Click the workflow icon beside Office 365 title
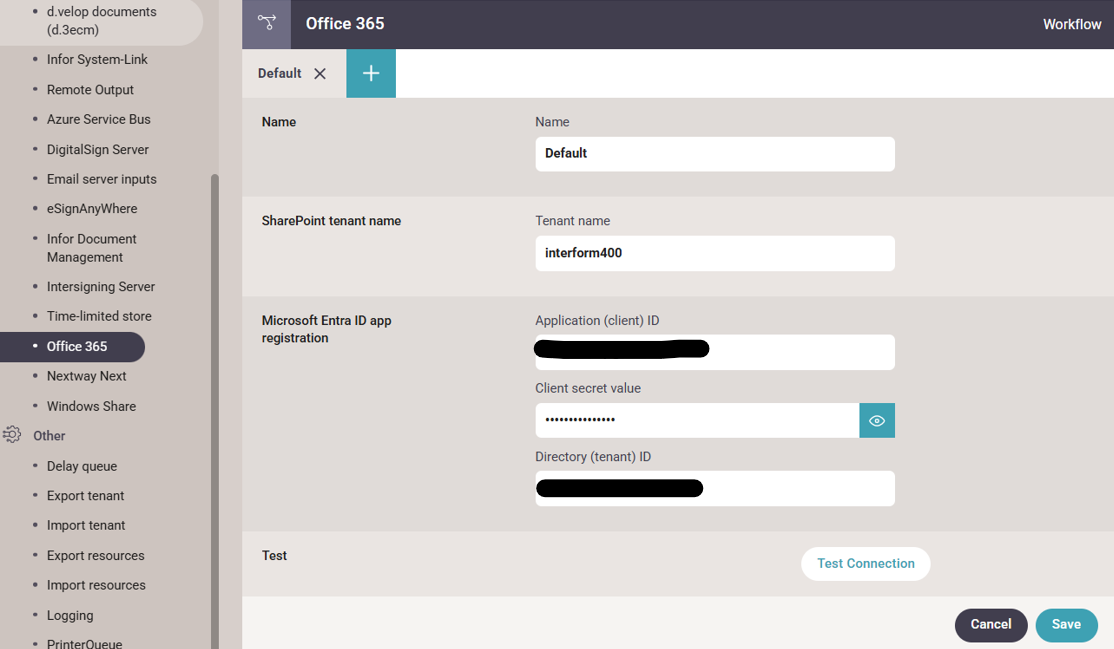The image size is (1114, 649). [266, 24]
